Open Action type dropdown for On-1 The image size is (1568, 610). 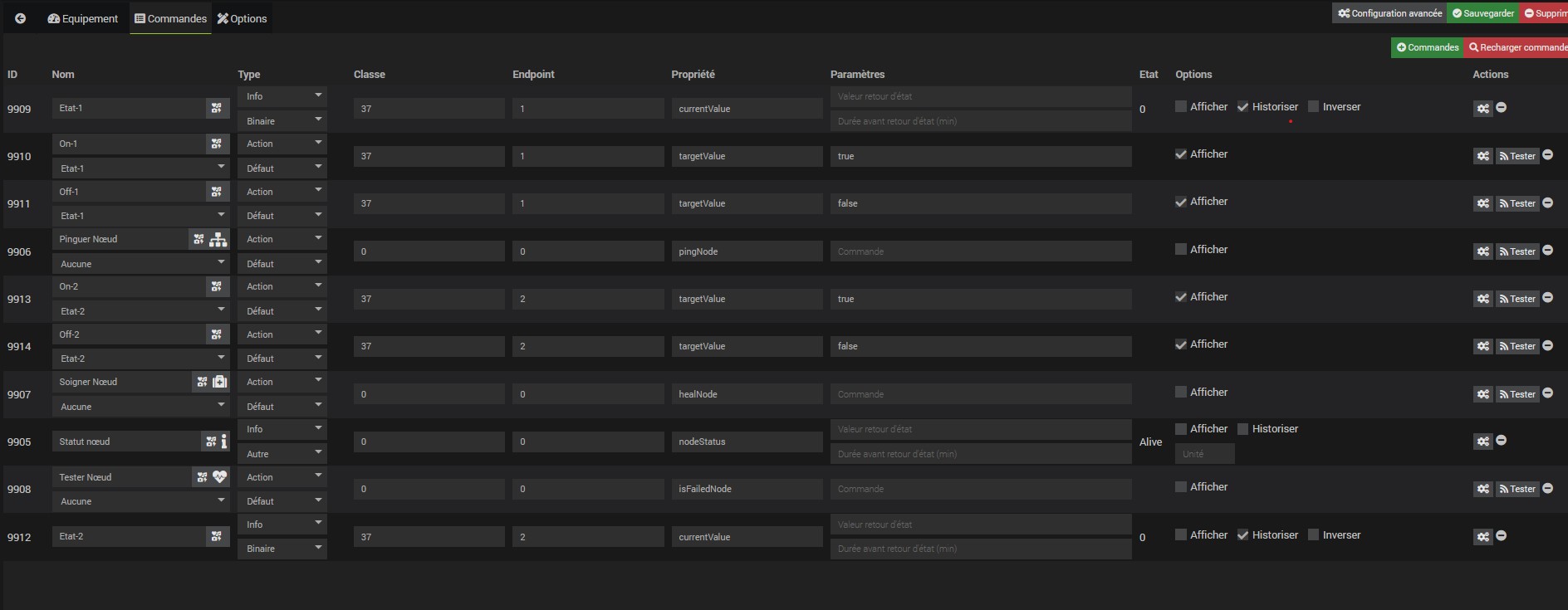[282, 144]
